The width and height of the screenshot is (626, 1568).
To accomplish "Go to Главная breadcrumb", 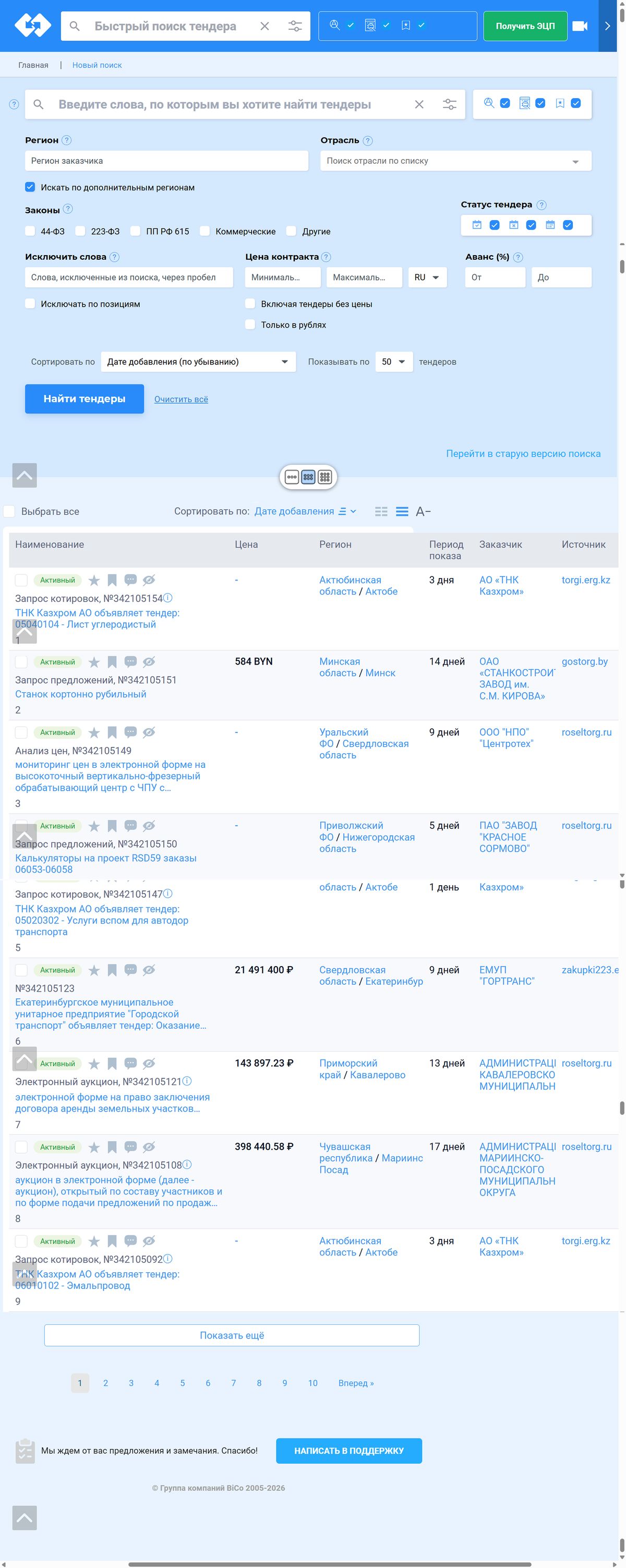I will 33,65.
